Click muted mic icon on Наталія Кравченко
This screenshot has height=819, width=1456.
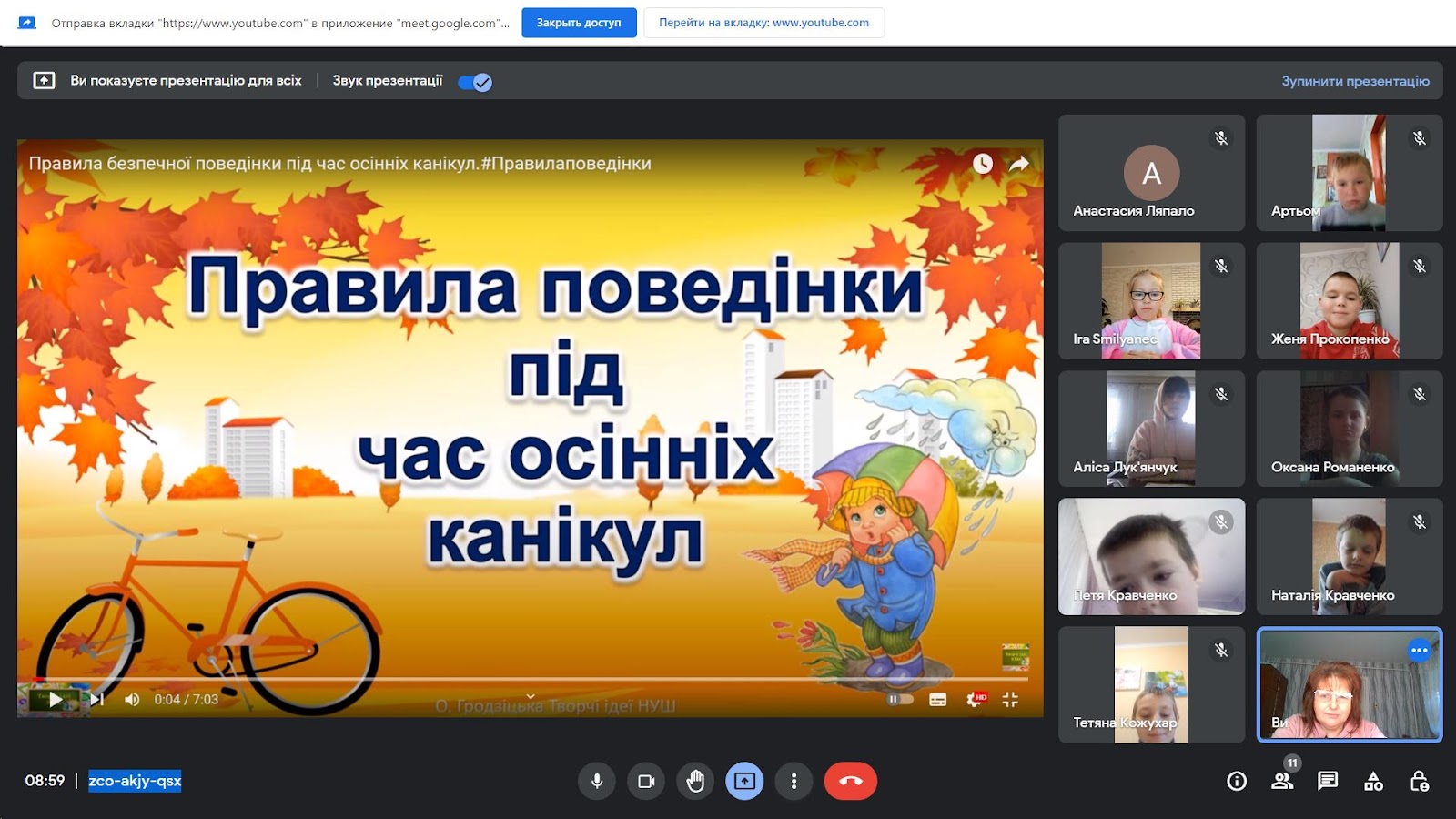point(1420,521)
